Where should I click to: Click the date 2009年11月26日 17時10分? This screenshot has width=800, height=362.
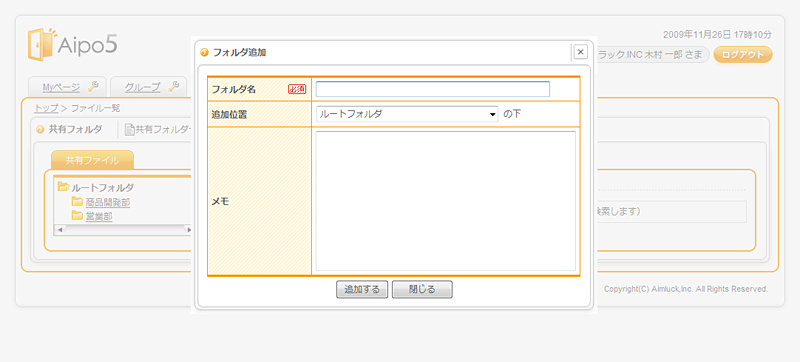717,35
